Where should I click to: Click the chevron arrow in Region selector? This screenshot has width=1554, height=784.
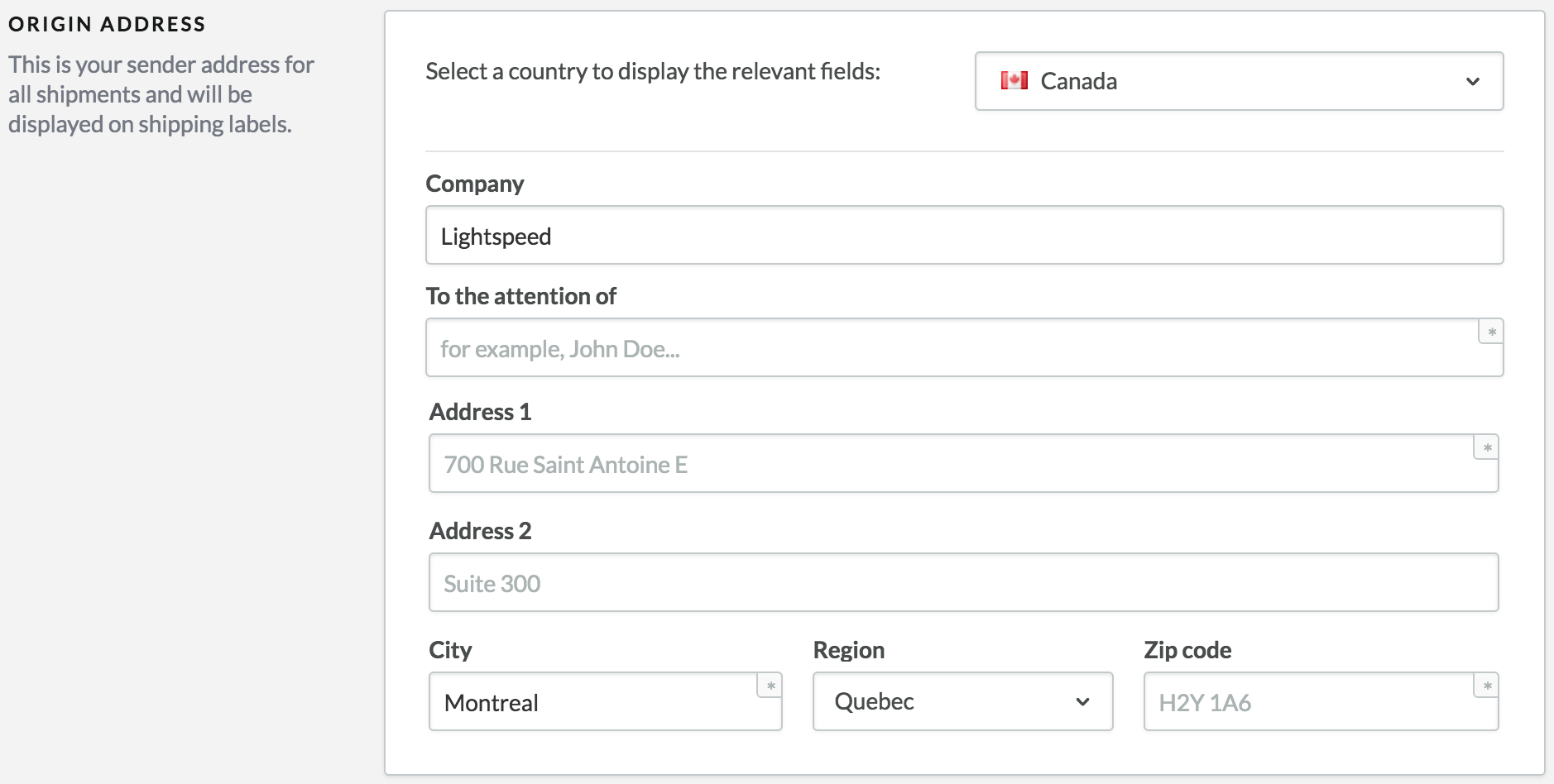[x=1082, y=702]
